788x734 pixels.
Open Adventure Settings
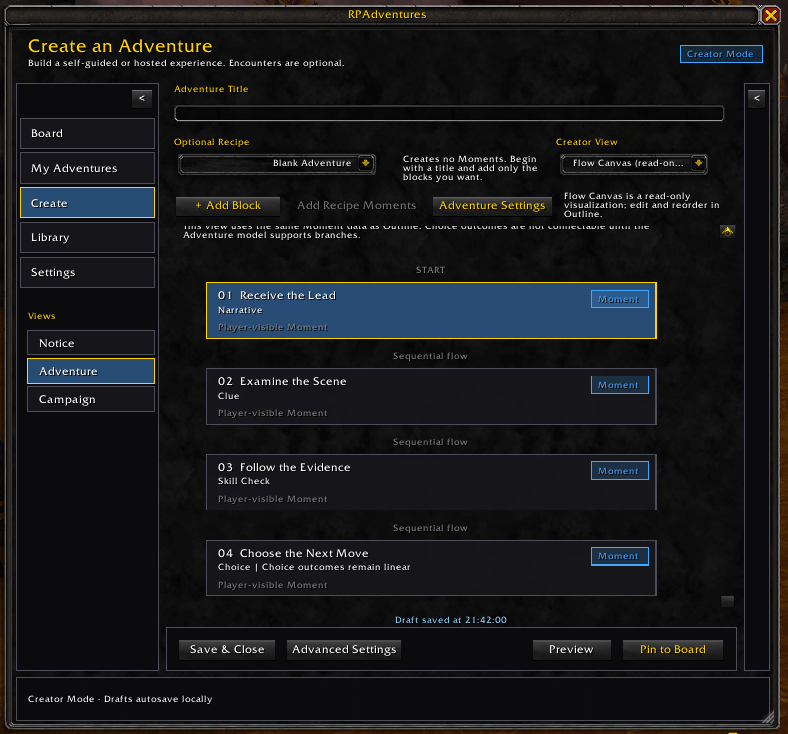click(492, 205)
